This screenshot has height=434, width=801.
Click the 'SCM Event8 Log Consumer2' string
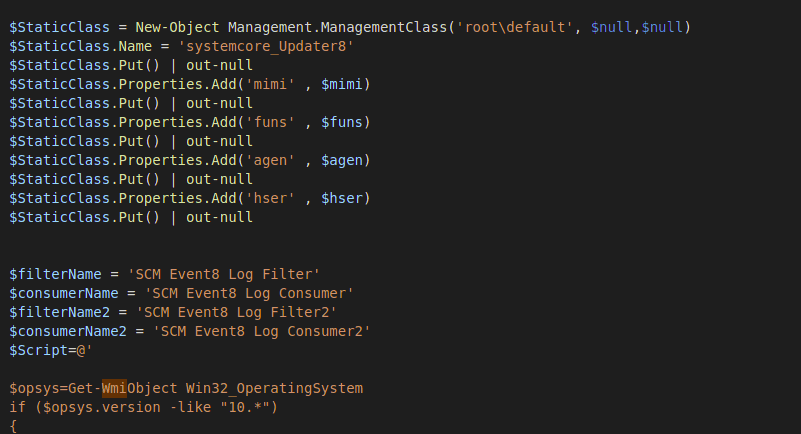pyautogui.click(x=261, y=331)
